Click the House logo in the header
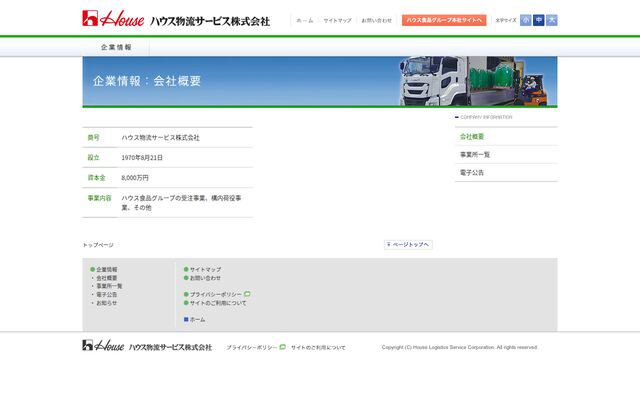Viewport: 640px width, 400px height. 113,18
